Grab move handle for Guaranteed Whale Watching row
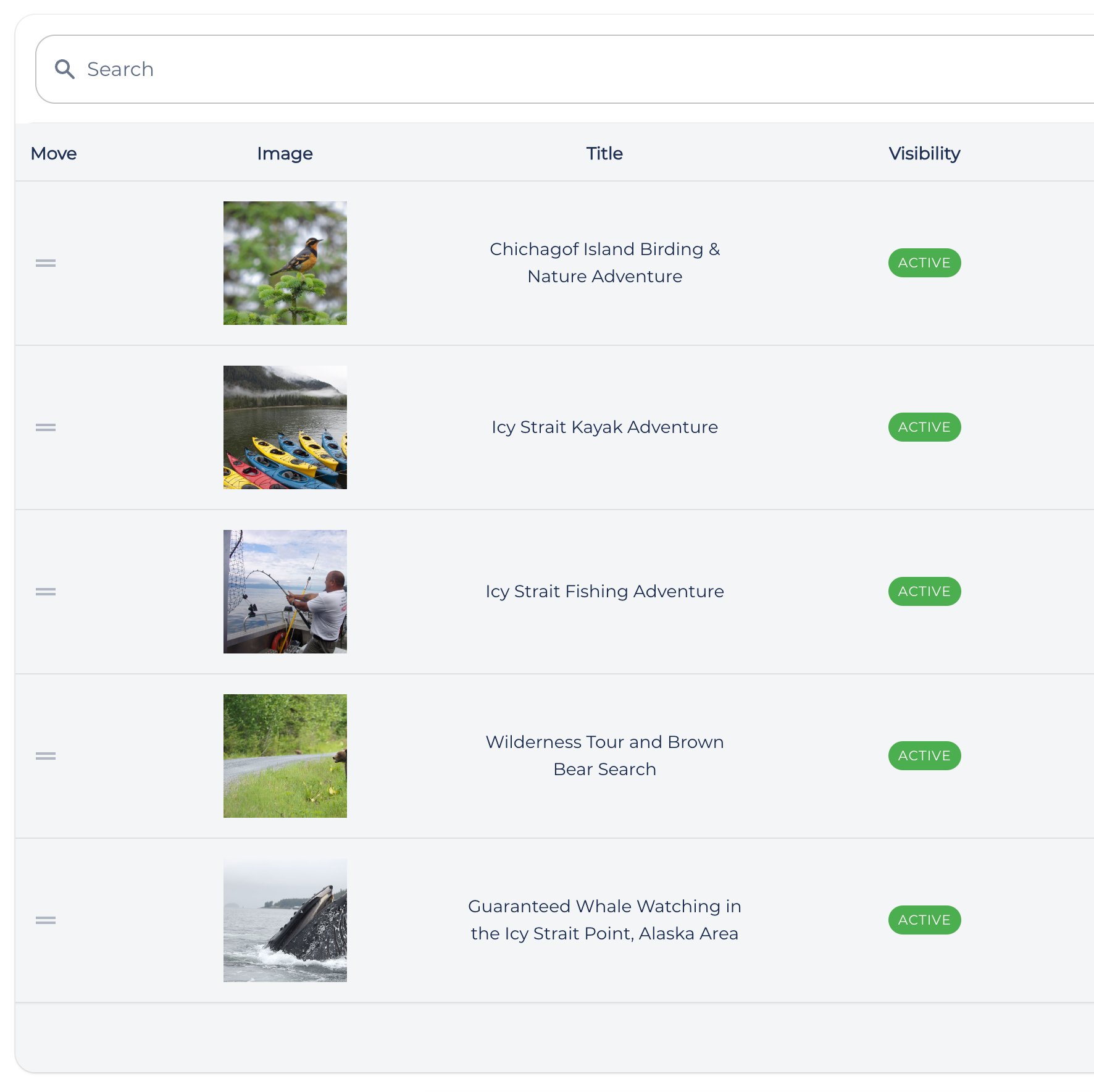This screenshot has width=1094, height=1092. [46, 920]
